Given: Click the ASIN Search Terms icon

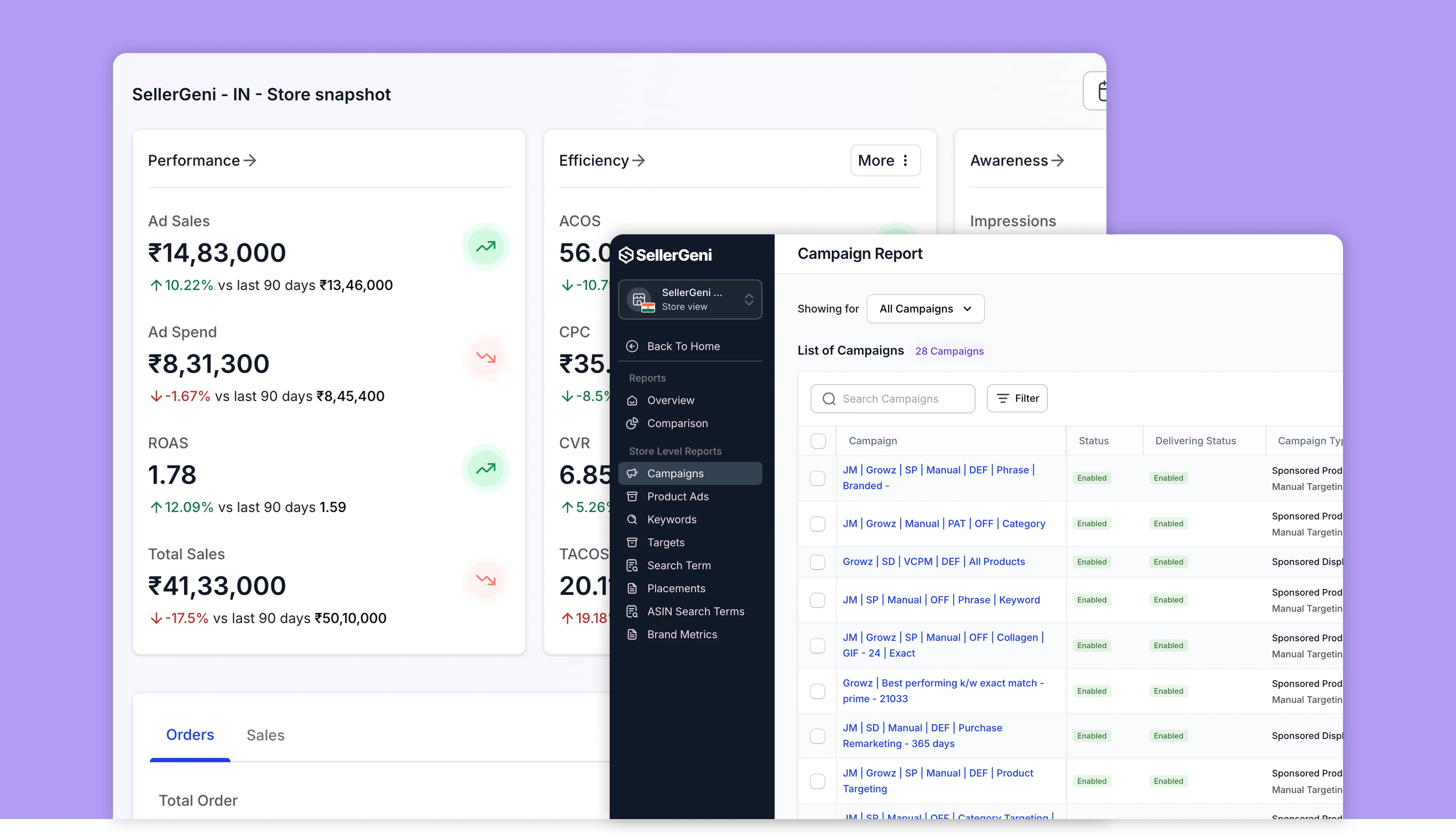Looking at the screenshot, I should coord(632,612).
